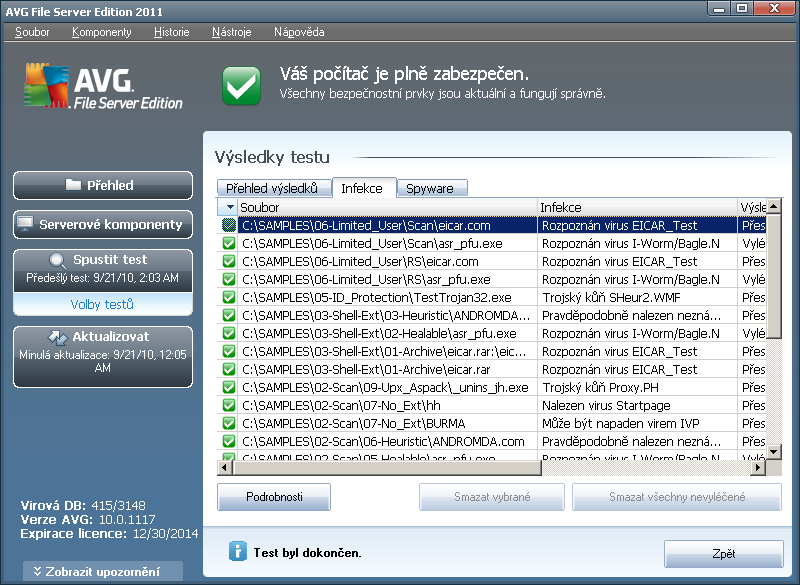Expand Zobrazit upozornění notifications

(x=103, y=571)
